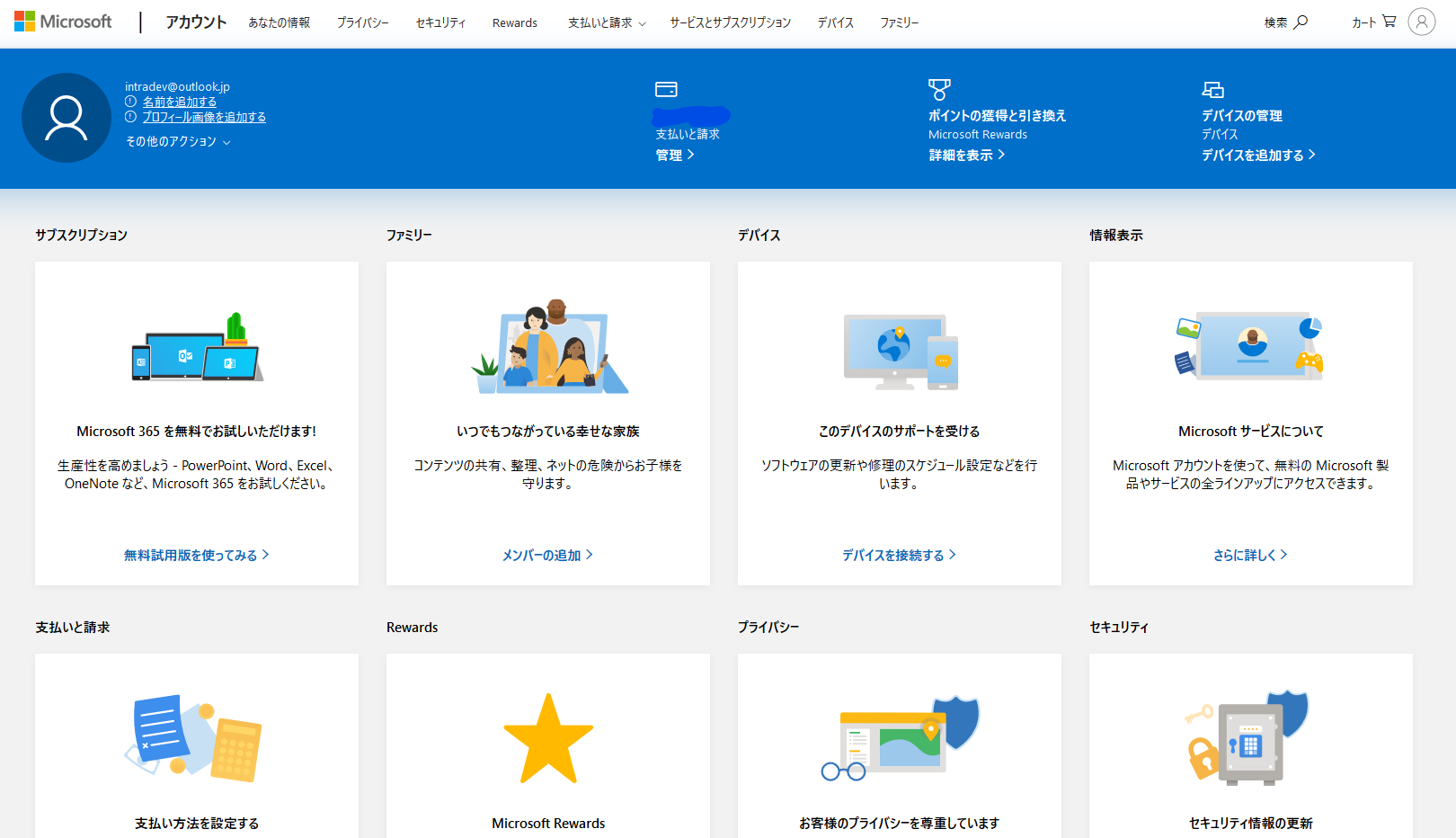Click デバイスを追加する link
This screenshot has height=838, width=1456.
pyautogui.click(x=1259, y=155)
